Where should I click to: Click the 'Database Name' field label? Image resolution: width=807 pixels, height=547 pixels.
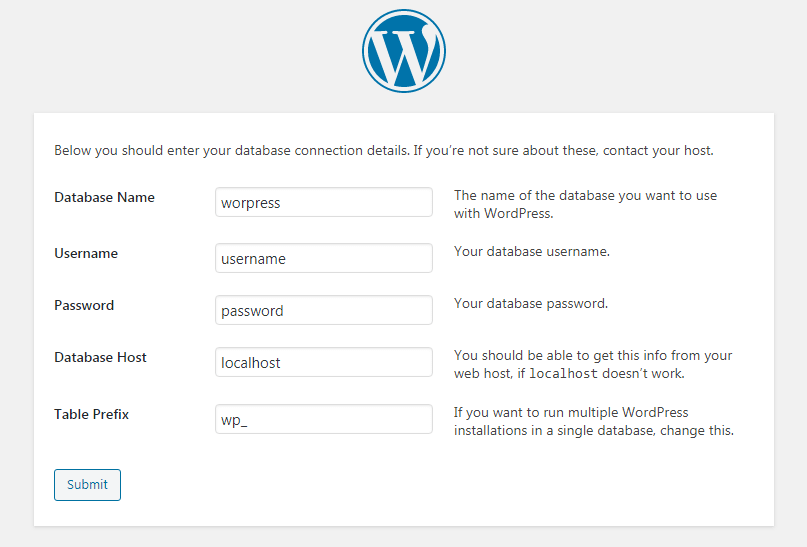click(104, 197)
